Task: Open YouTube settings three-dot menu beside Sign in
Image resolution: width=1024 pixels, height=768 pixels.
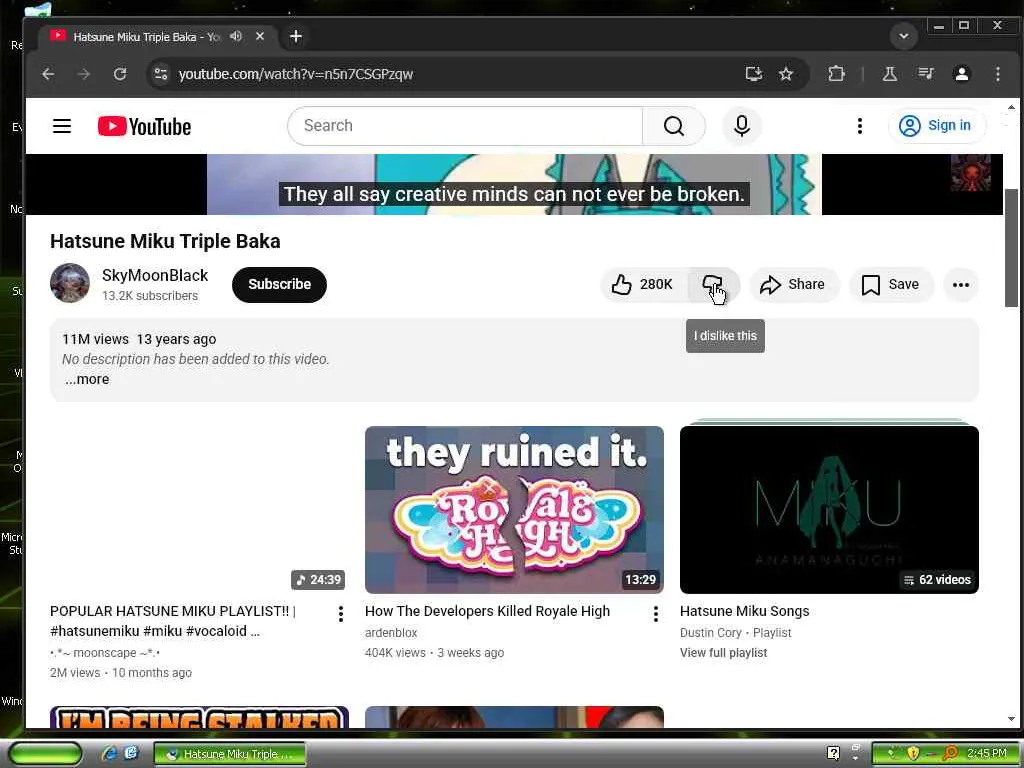Action: point(859,125)
